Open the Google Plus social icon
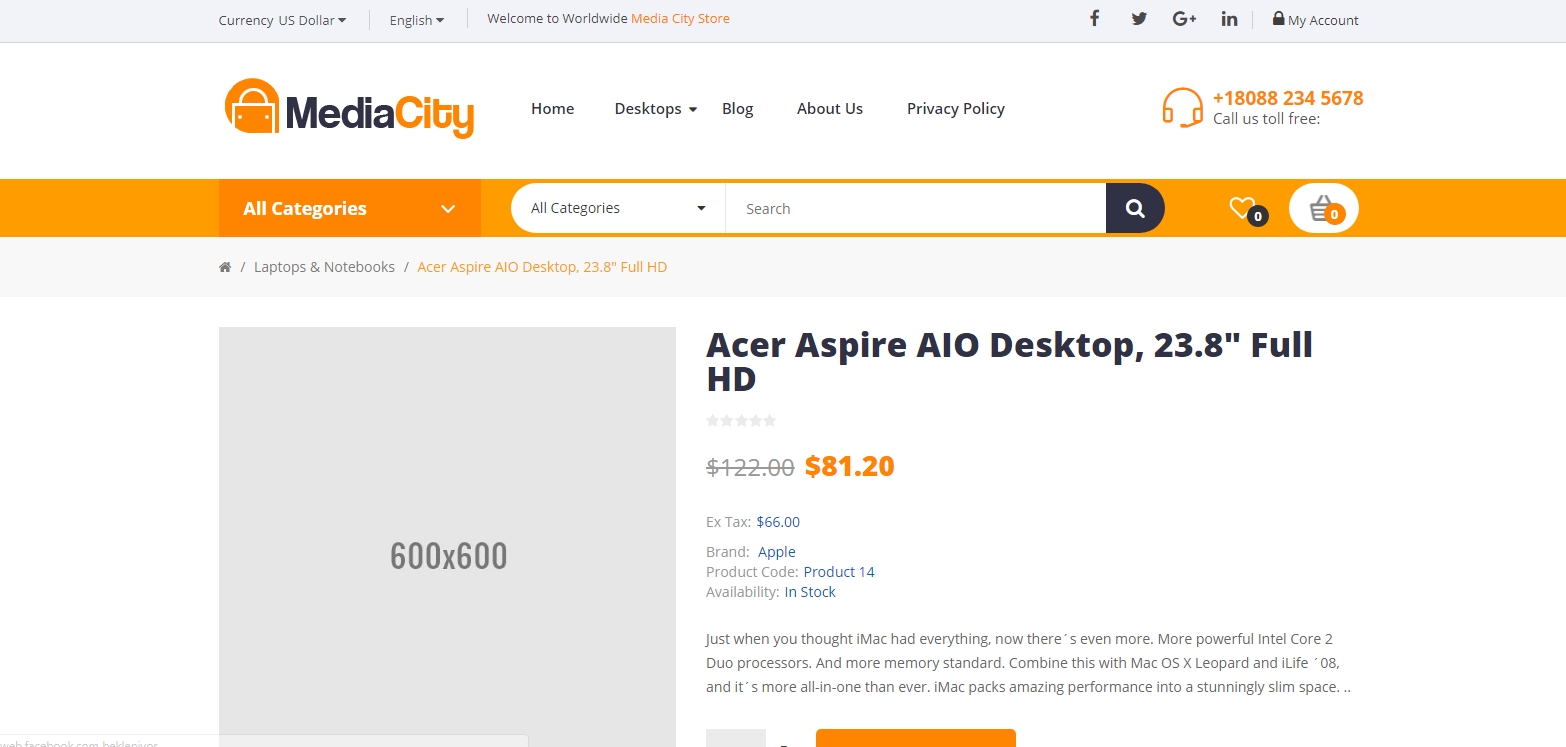The width and height of the screenshot is (1566, 747). click(x=1185, y=18)
